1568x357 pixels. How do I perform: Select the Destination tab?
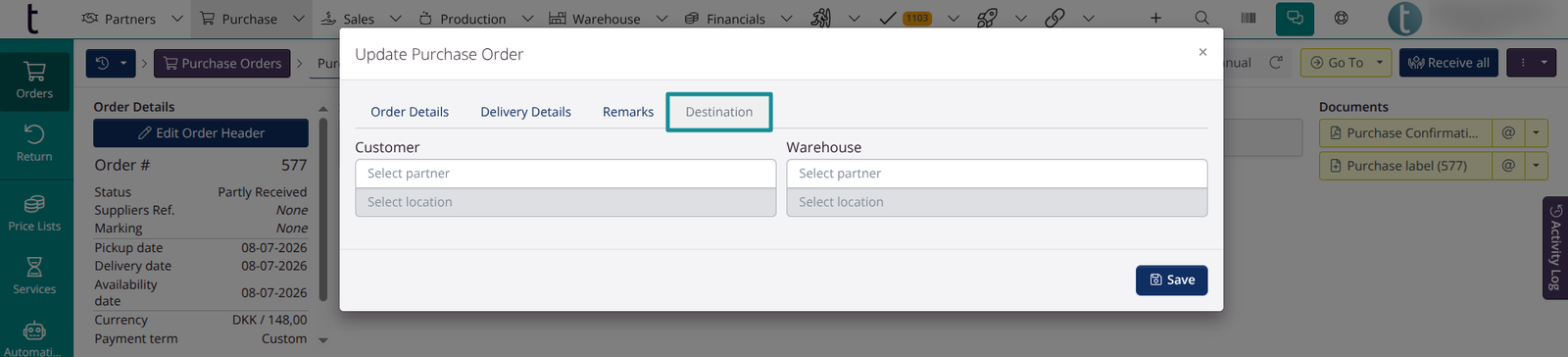(719, 112)
